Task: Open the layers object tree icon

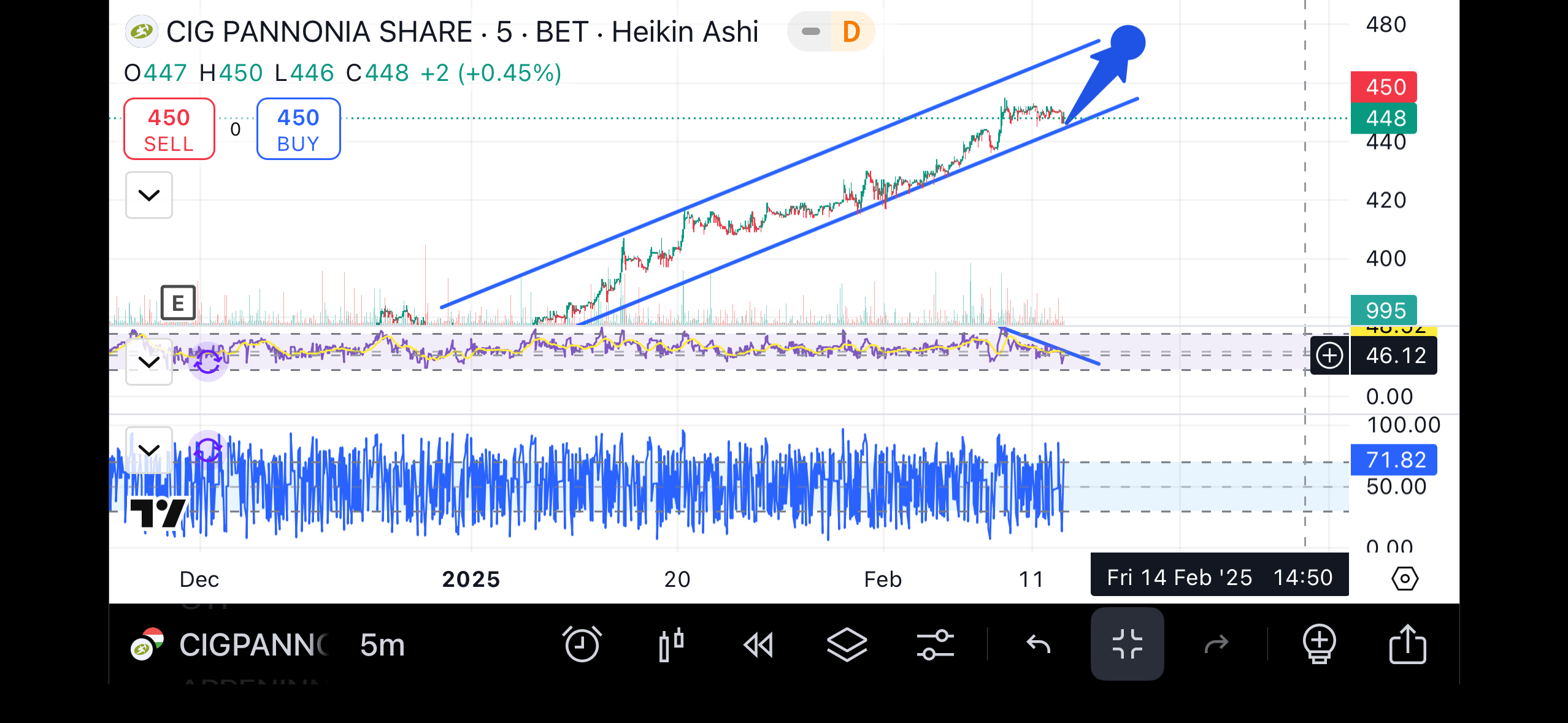Action: click(x=847, y=644)
